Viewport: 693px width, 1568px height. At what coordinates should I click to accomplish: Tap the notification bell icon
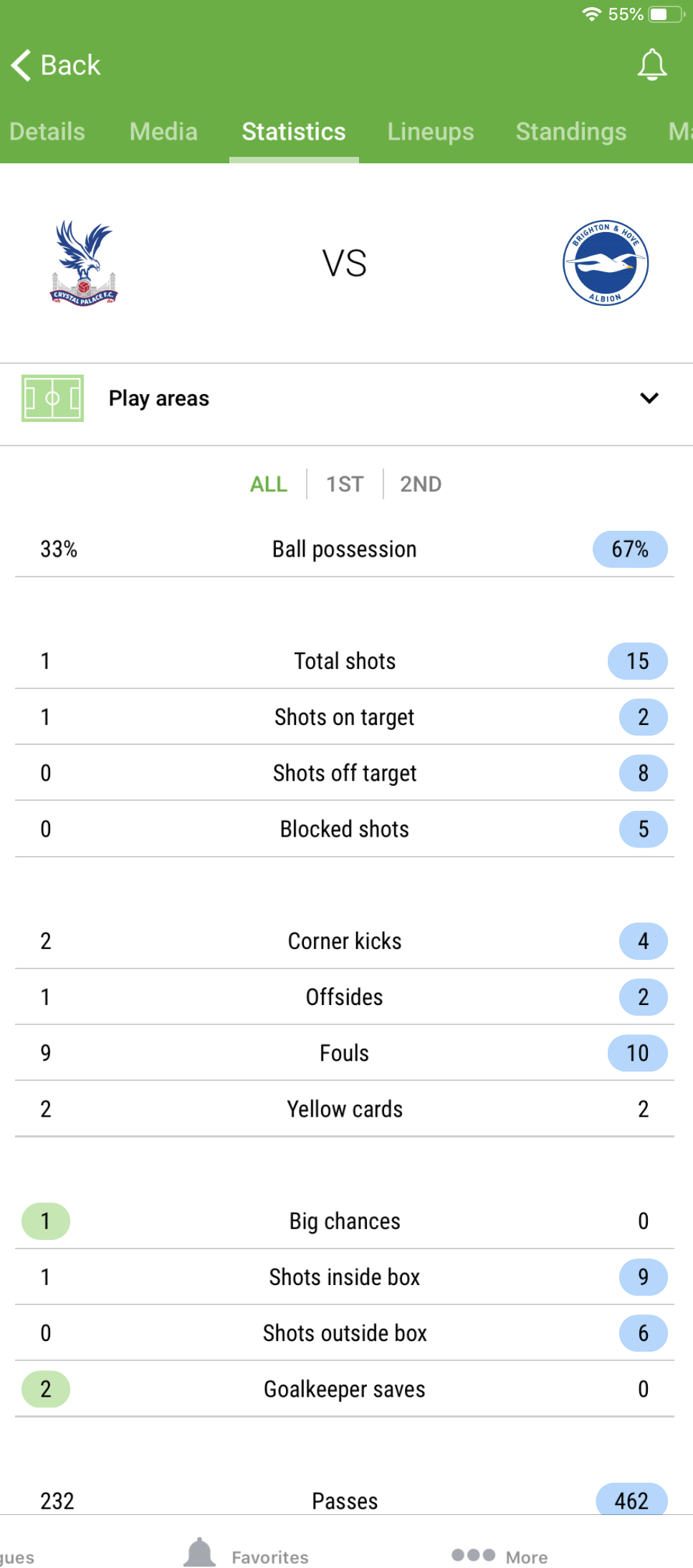tap(652, 65)
